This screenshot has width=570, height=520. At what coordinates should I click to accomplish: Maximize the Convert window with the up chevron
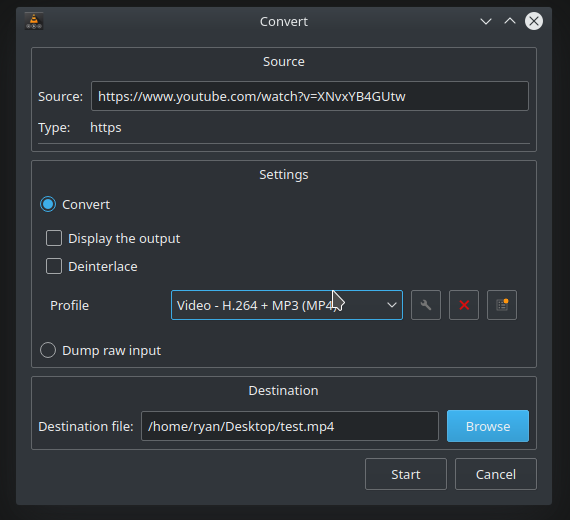(510, 21)
